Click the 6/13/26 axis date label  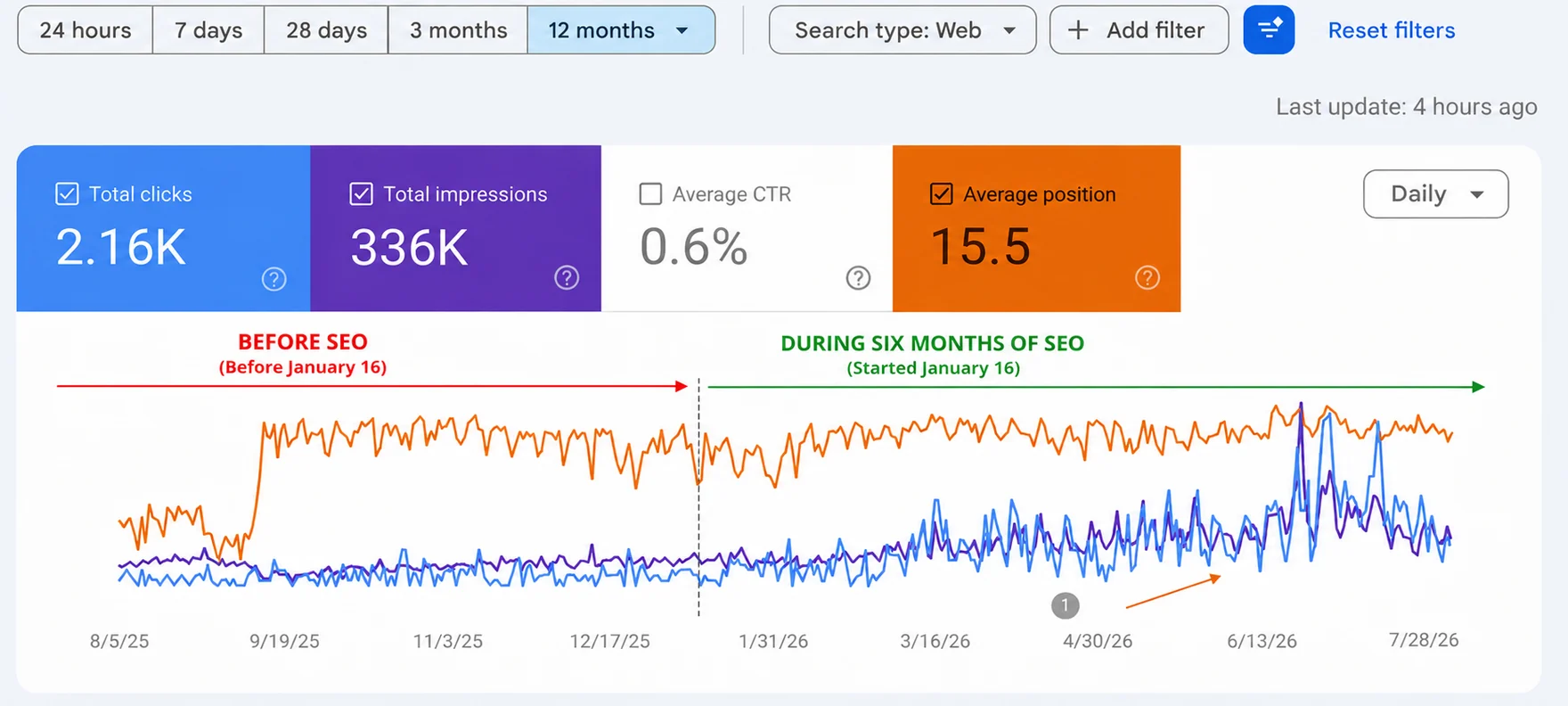coord(1262,641)
